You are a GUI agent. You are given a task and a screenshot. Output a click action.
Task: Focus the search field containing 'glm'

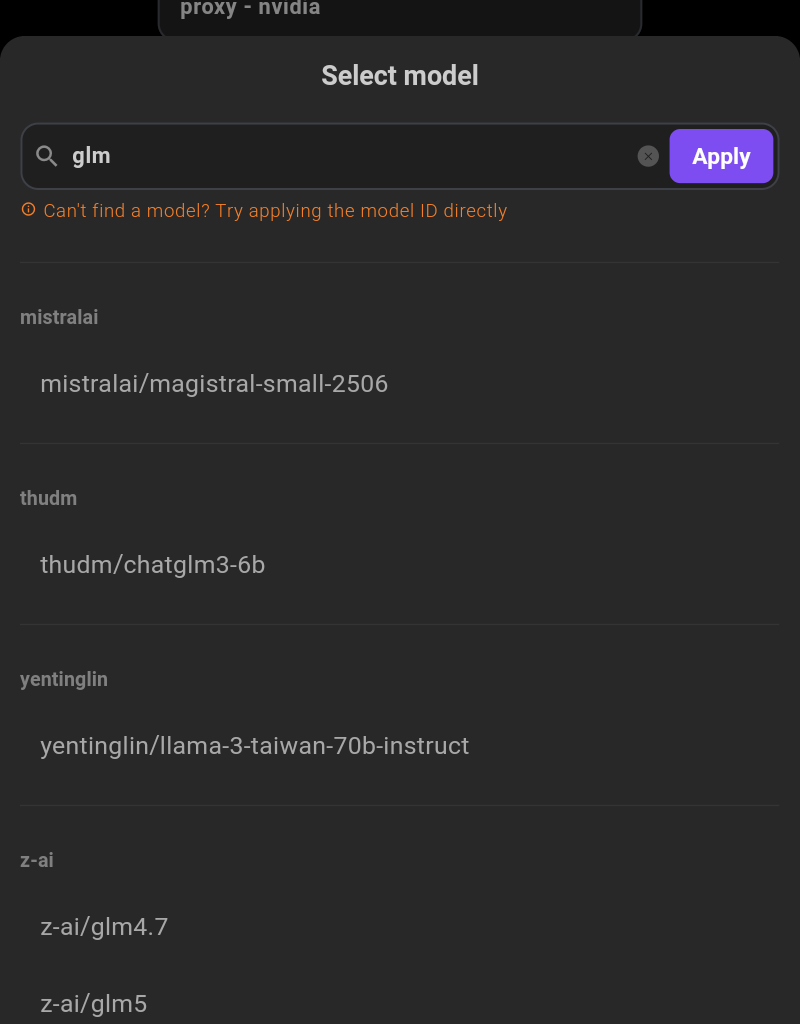pyautogui.click(x=350, y=156)
